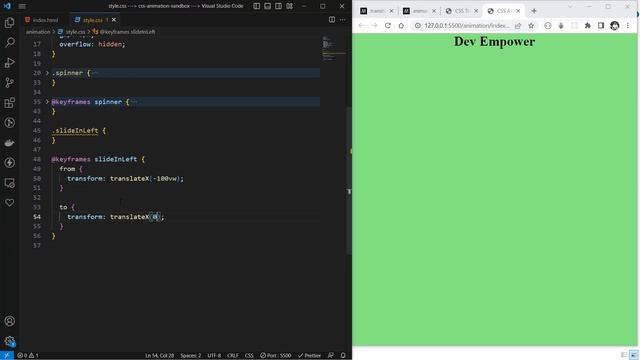Open the feedback icon in the status bar
Viewport: 640px width, 360px height.
pos(331,356)
